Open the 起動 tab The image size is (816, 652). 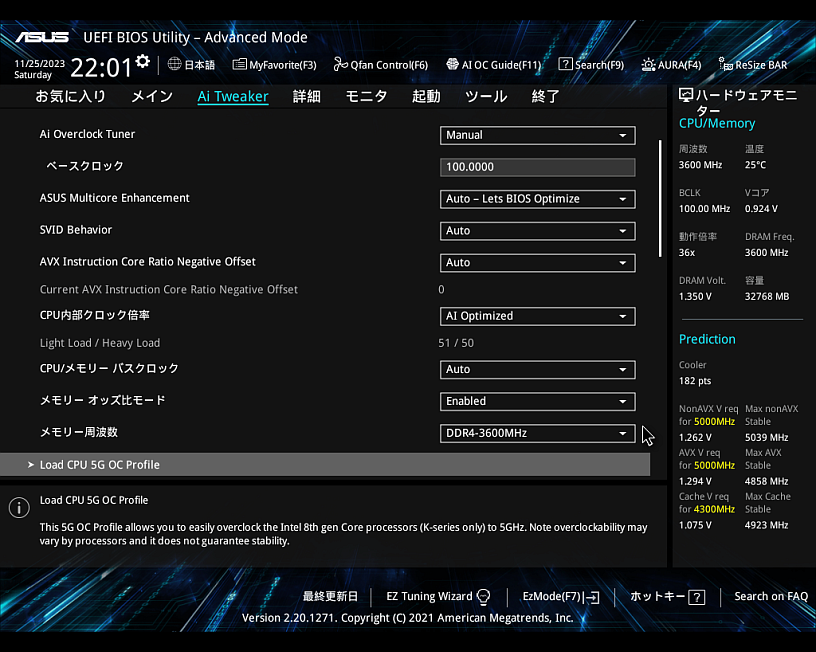coord(426,96)
